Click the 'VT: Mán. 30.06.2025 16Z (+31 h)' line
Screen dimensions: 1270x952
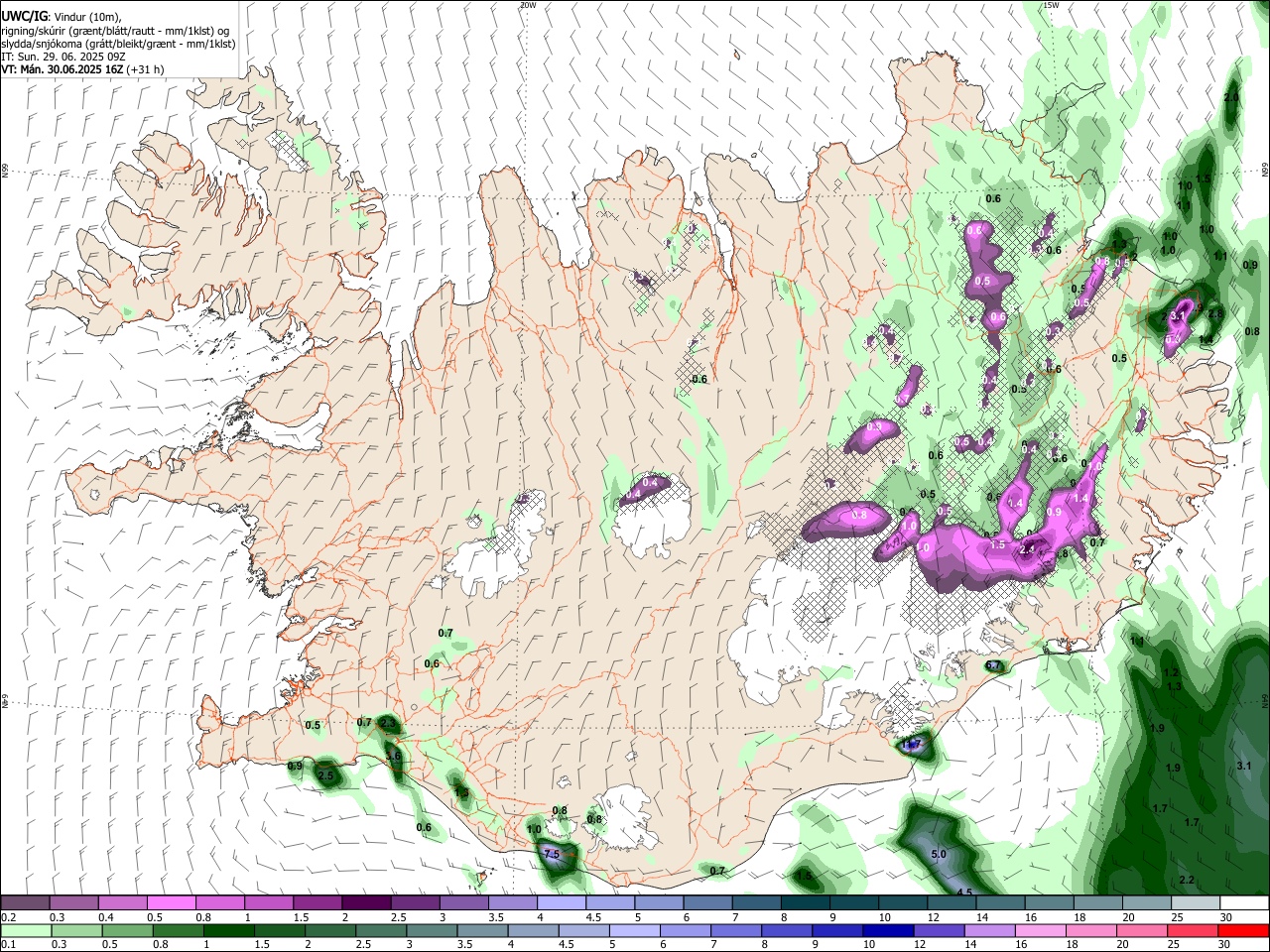click(82, 69)
